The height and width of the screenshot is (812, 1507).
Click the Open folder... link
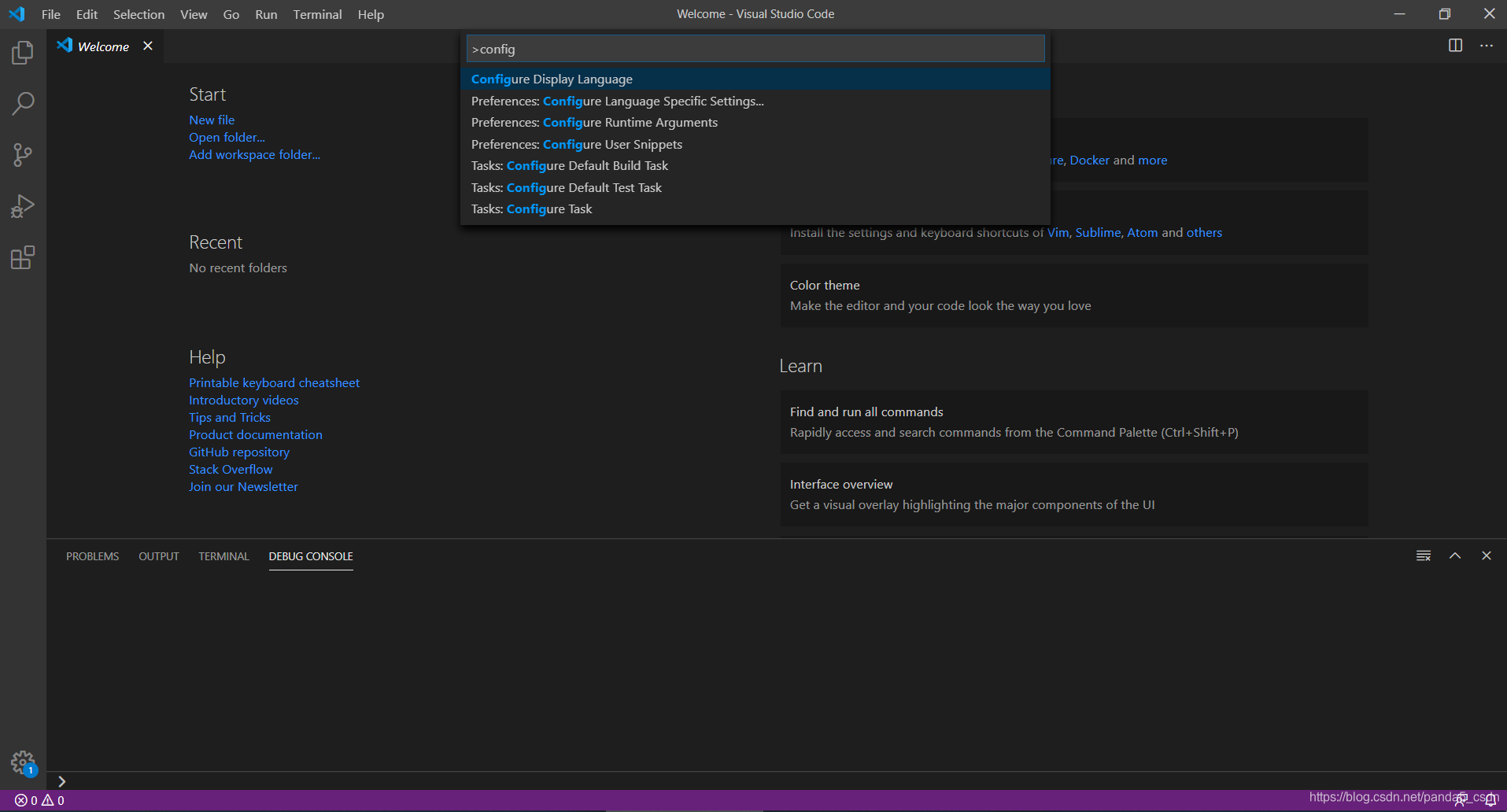pyautogui.click(x=227, y=137)
